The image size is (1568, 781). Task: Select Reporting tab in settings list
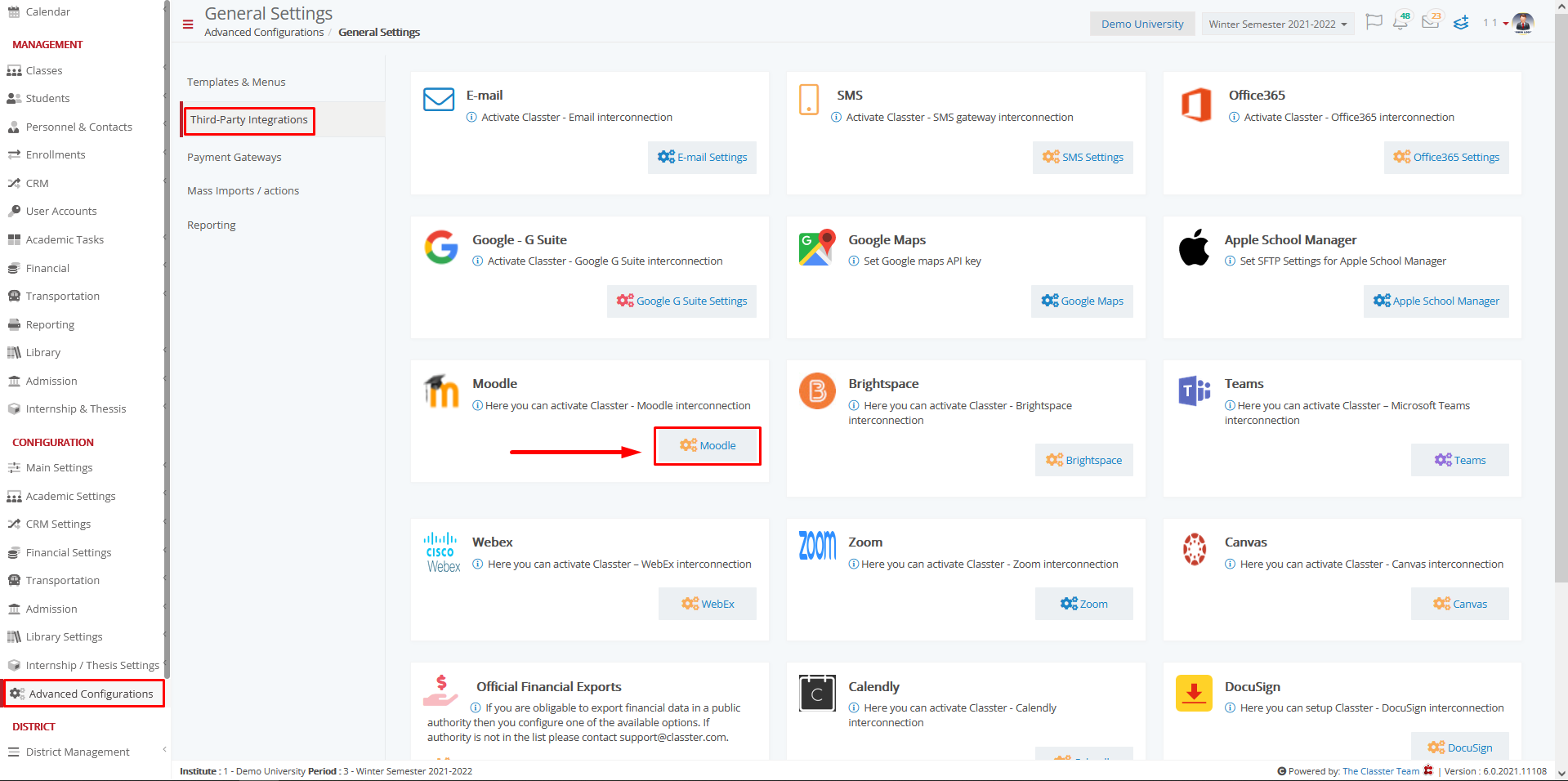click(x=211, y=225)
